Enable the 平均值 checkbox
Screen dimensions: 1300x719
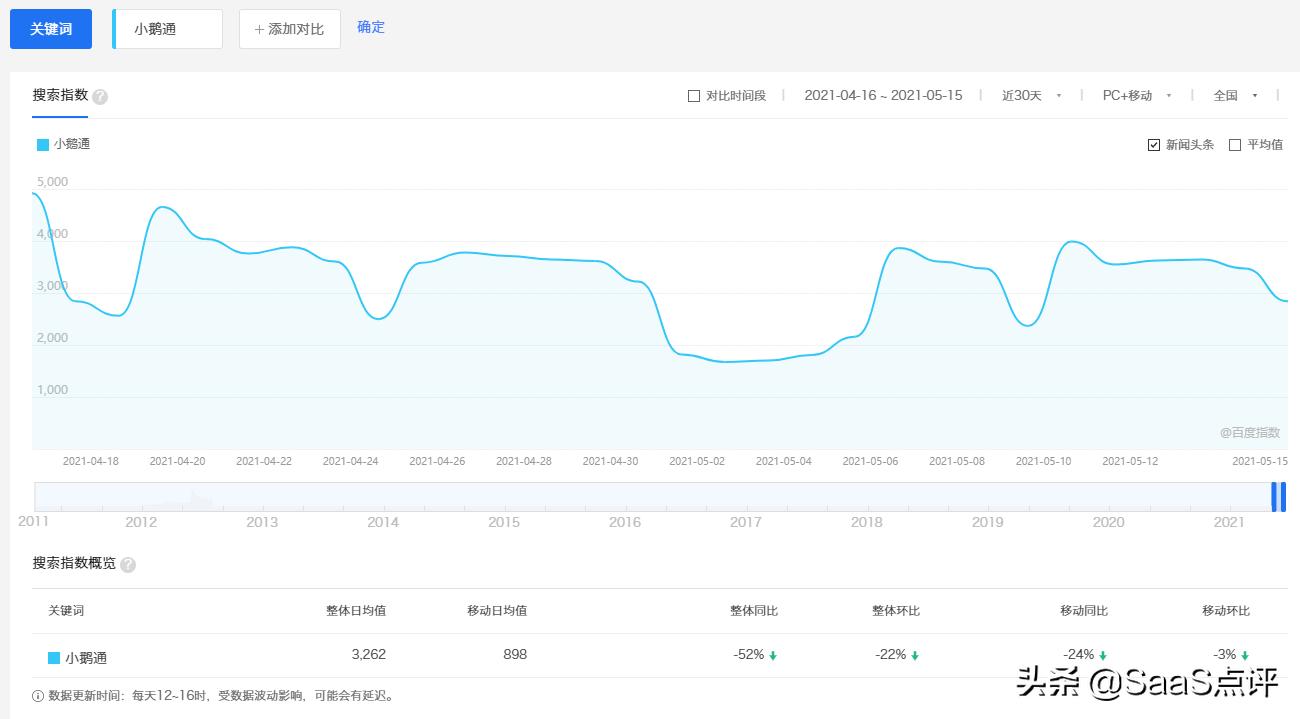coord(1235,145)
